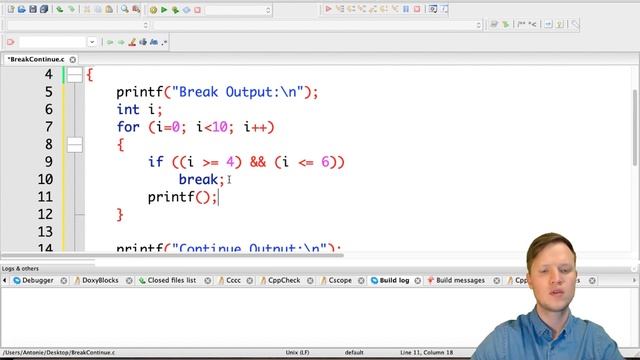The image size is (640, 360).
Task: Click the editor horizontal scrollbar
Action: [171, 256]
